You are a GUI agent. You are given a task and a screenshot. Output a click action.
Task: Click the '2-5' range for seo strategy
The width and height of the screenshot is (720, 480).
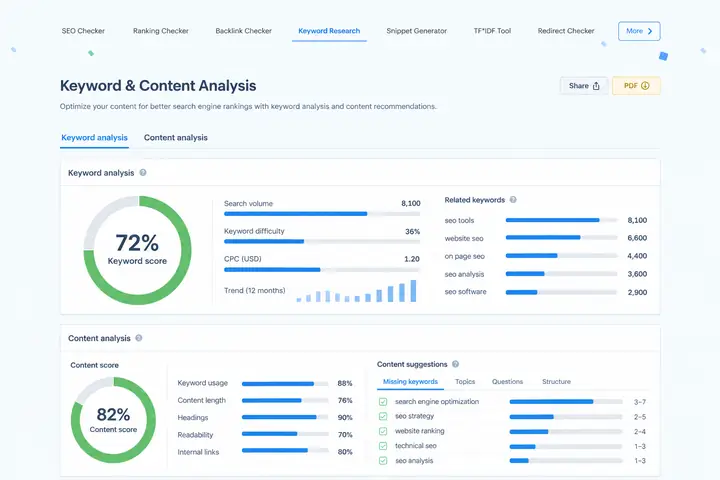pos(640,417)
